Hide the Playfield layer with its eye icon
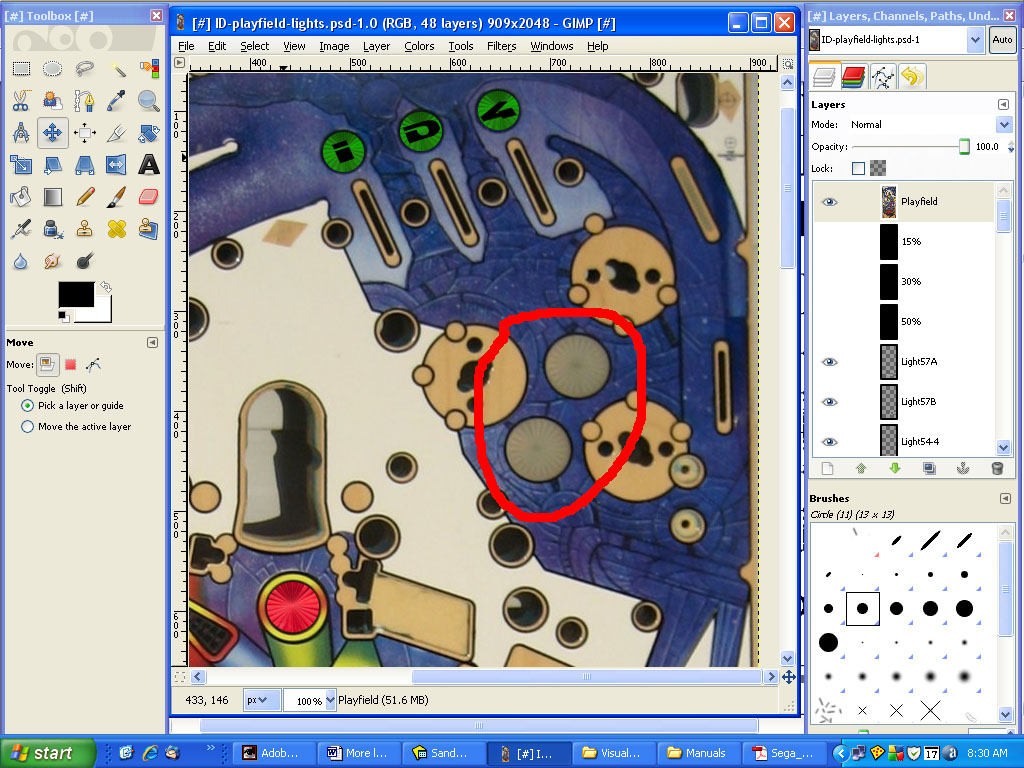The image size is (1024, 768). 829,202
